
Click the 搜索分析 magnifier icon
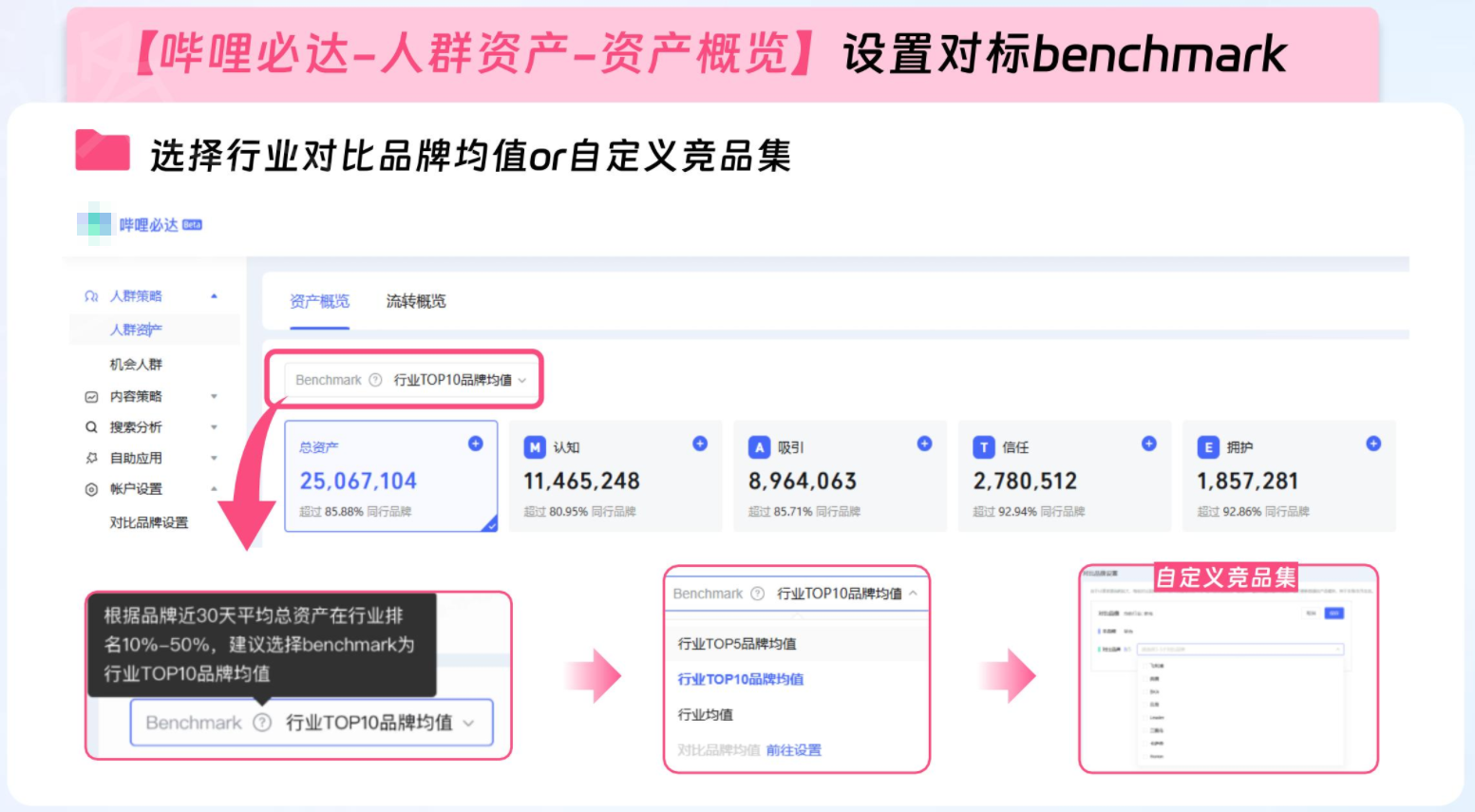tap(91, 427)
